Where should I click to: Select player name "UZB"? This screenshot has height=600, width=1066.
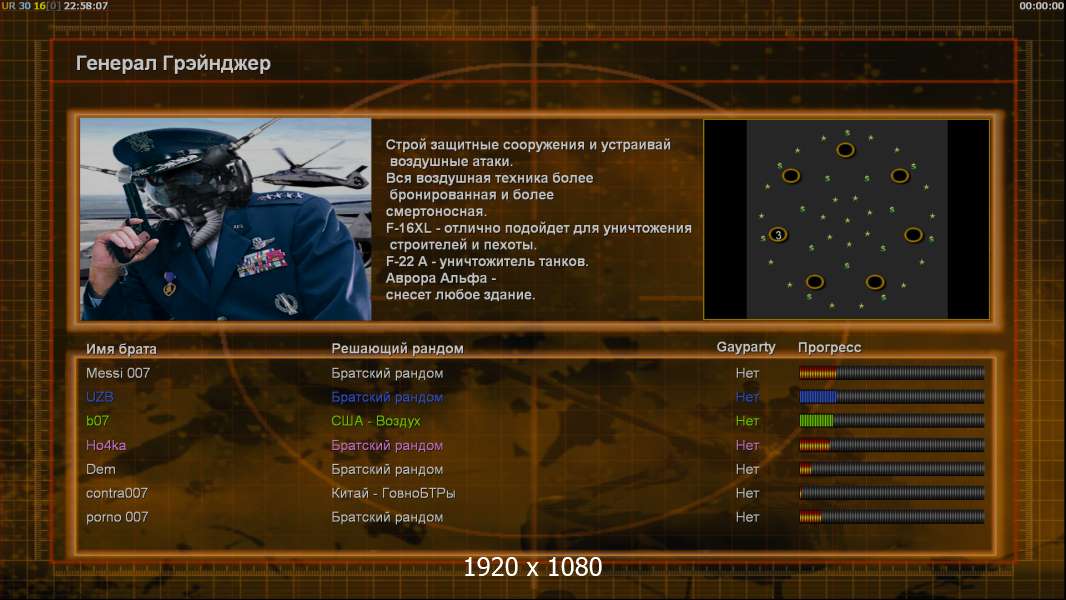[99, 397]
